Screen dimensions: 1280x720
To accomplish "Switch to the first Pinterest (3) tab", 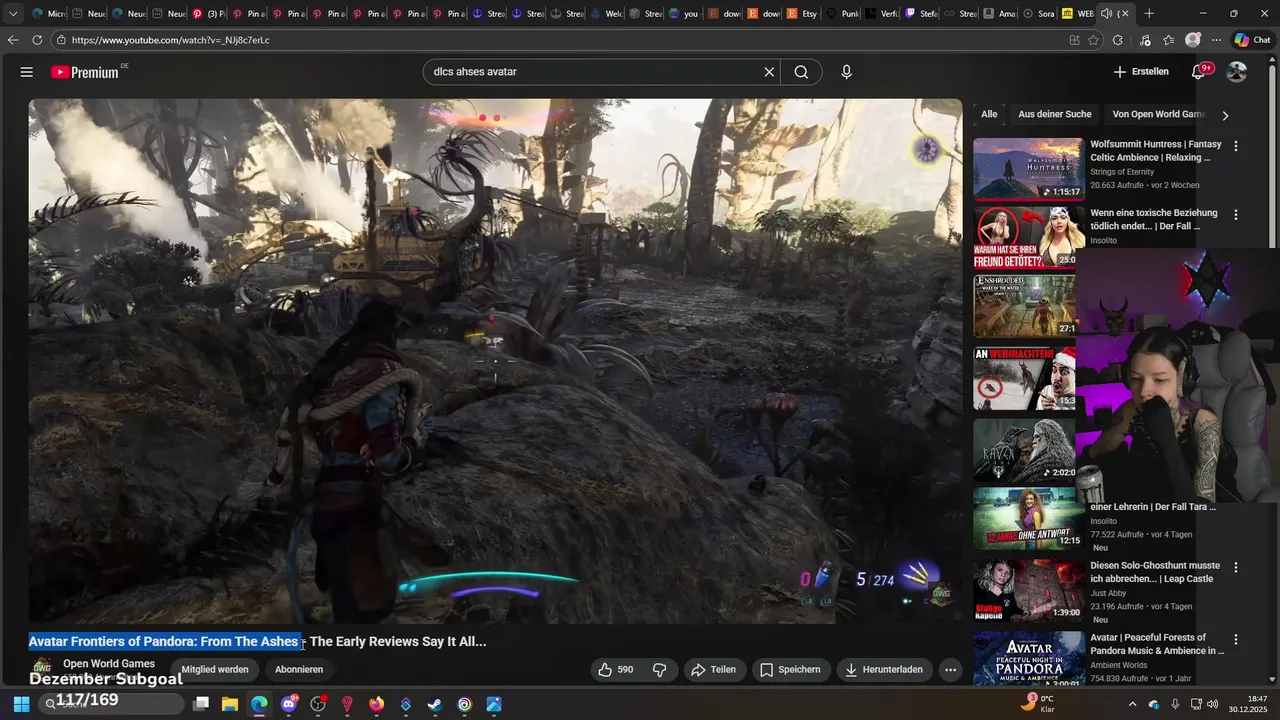I will pyautogui.click(x=207, y=14).
